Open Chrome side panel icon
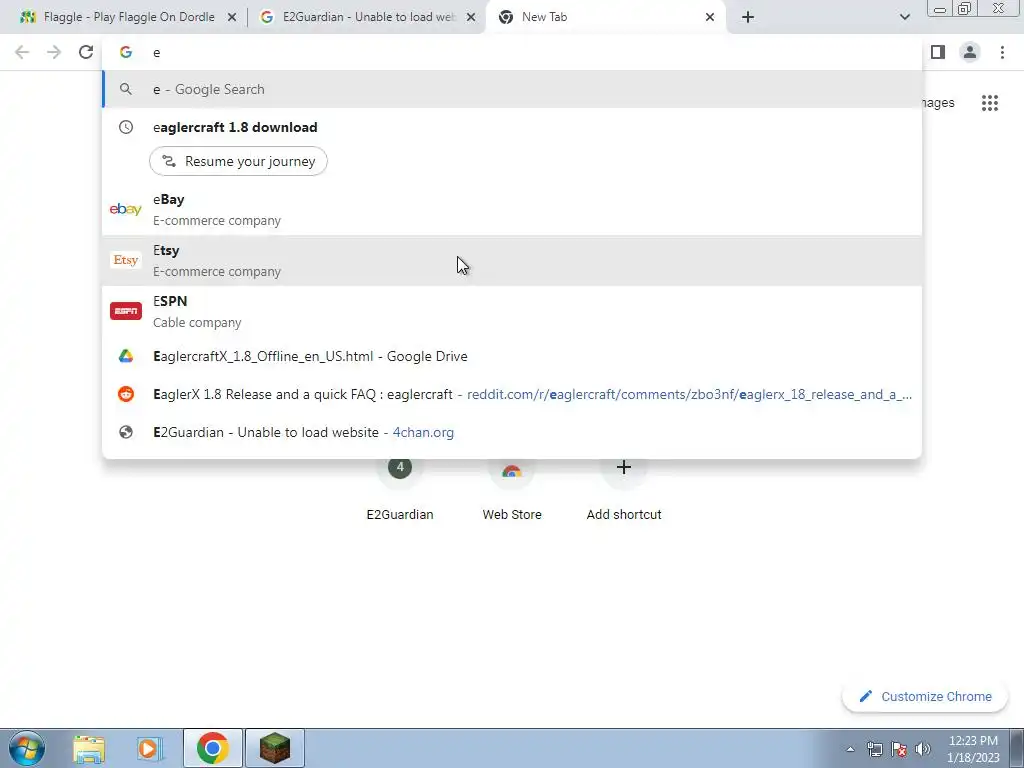 pyautogui.click(x=938, y=52)
